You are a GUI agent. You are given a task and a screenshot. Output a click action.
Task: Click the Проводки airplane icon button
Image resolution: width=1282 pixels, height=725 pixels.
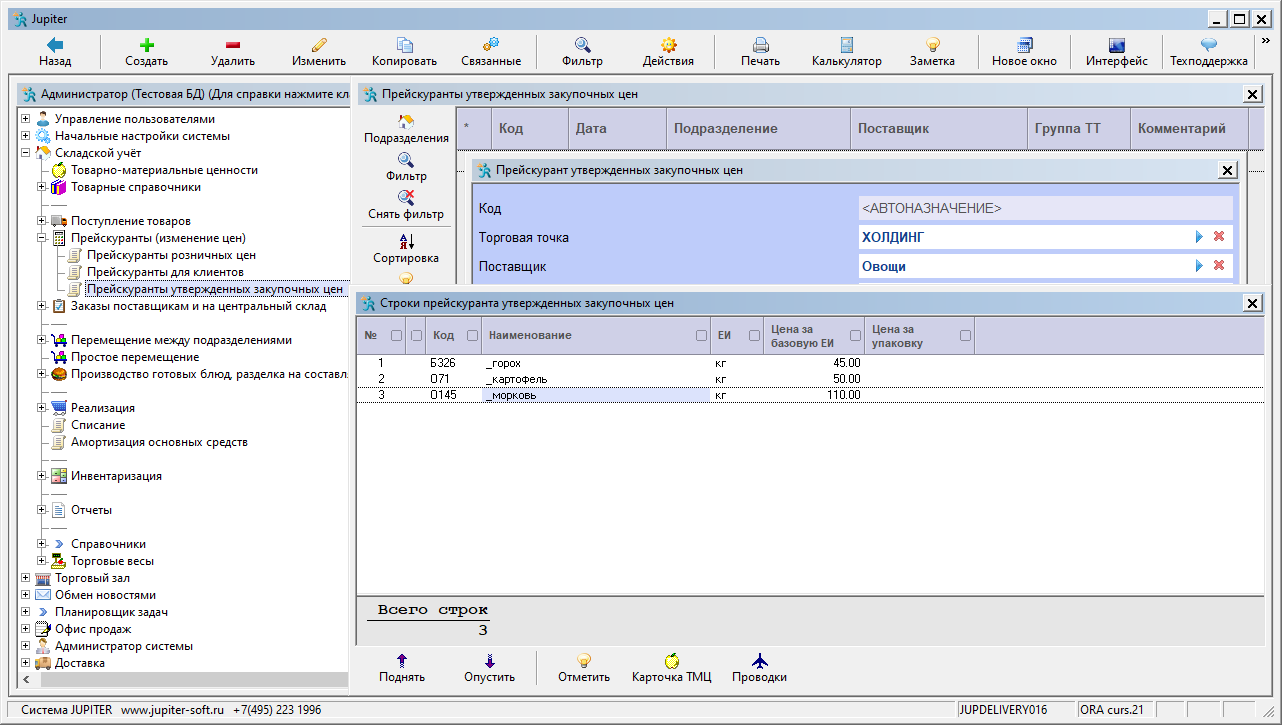pos(759,668)
